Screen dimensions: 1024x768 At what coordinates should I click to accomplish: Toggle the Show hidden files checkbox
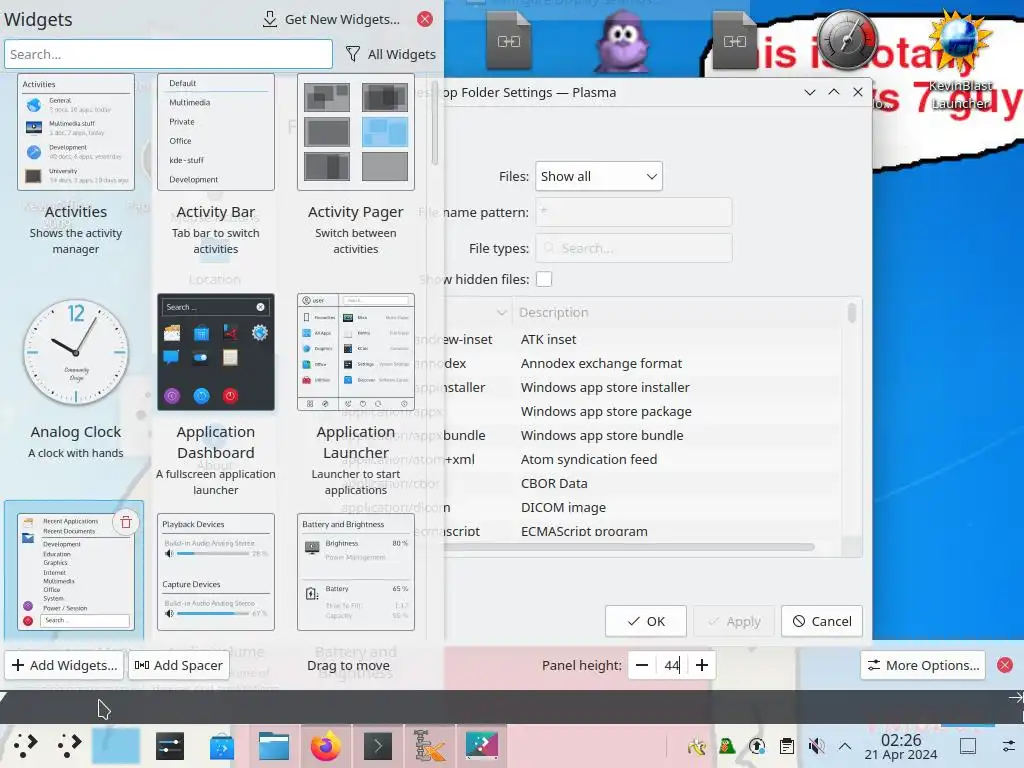click(x=544, y=279)
